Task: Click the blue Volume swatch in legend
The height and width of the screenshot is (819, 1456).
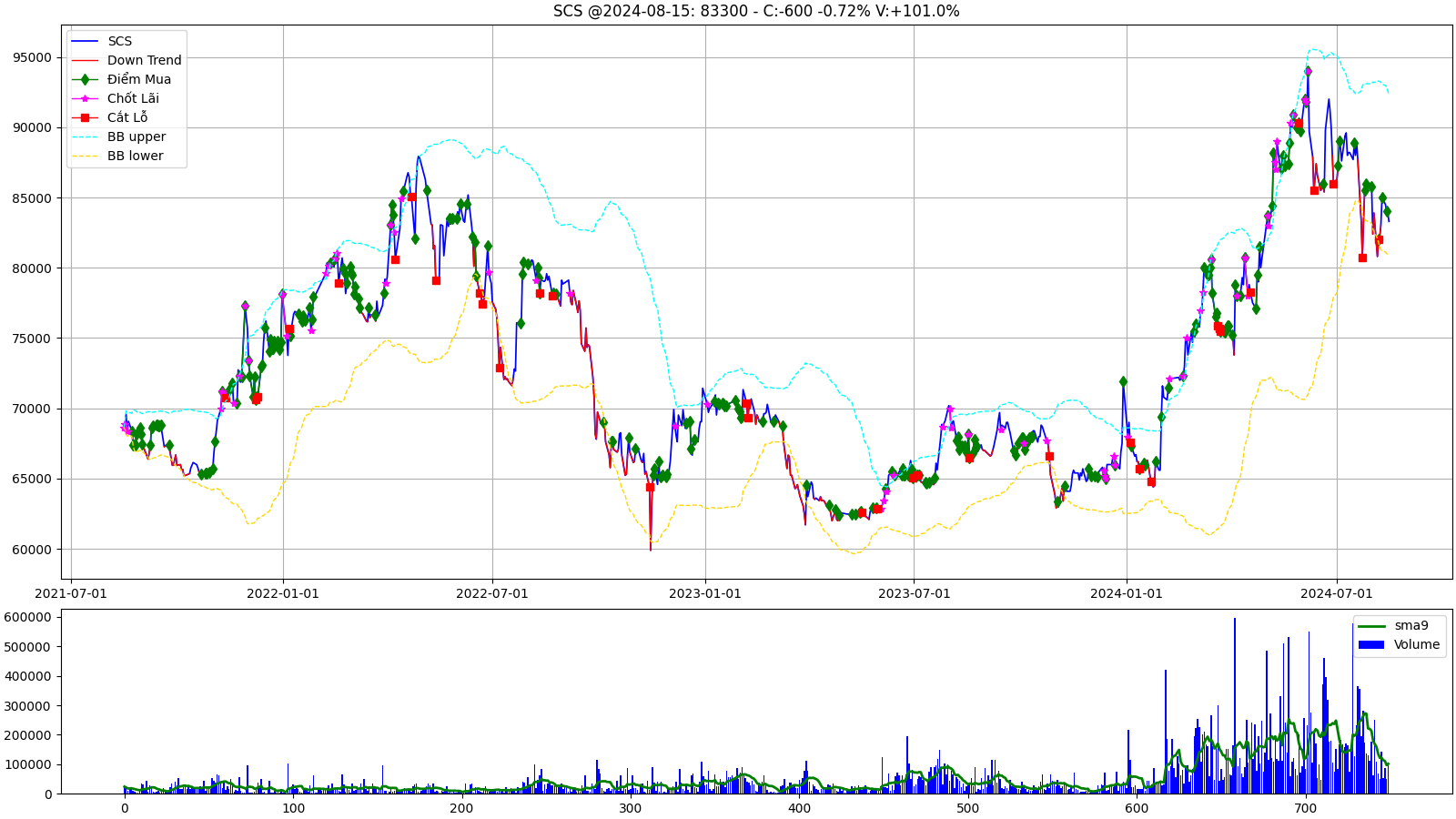Action: pyautogui.click(x=1371, y=644)
